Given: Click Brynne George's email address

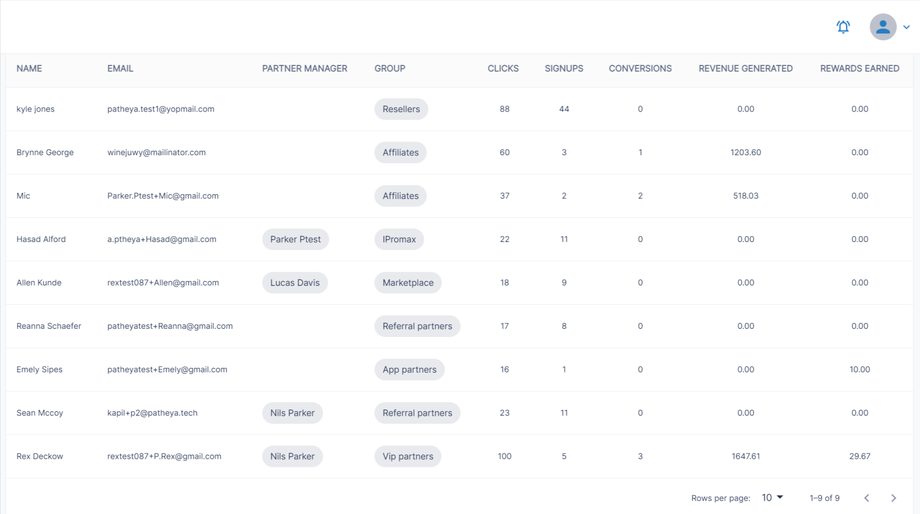Looking at the screenshot, I should click(x=156, y=153).
